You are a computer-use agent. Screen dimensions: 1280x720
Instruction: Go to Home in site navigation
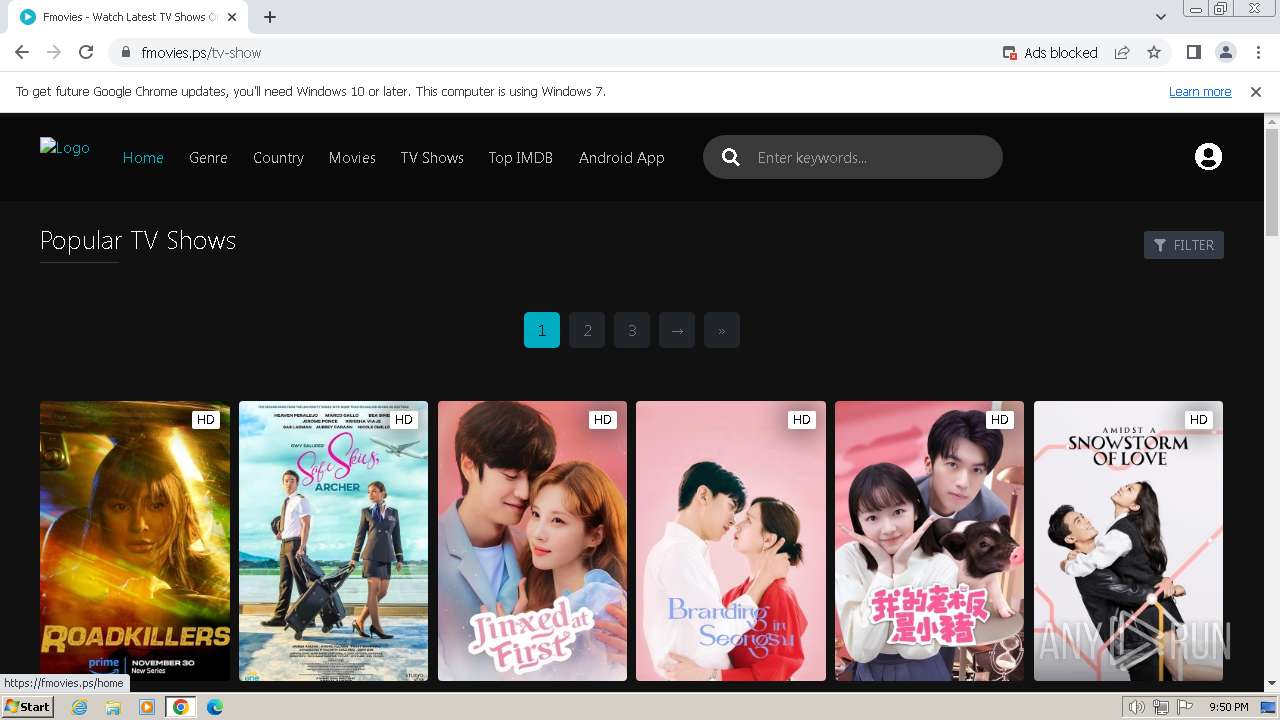tap(143, 158)
